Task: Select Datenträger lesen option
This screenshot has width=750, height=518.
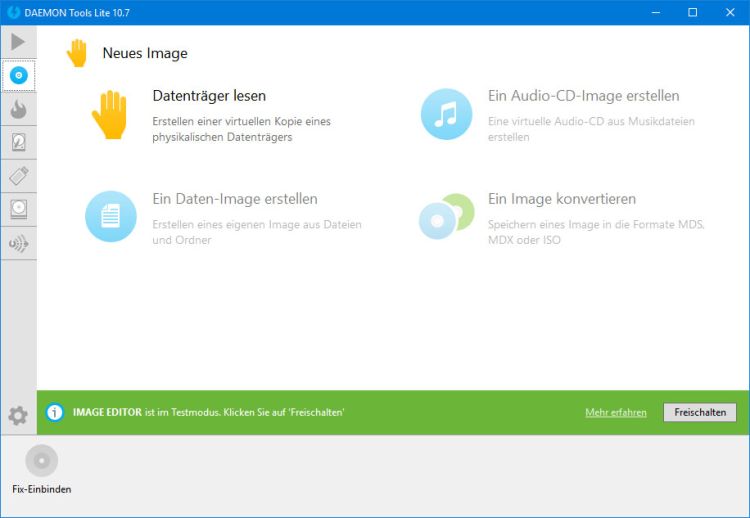Action: point(209,96)
